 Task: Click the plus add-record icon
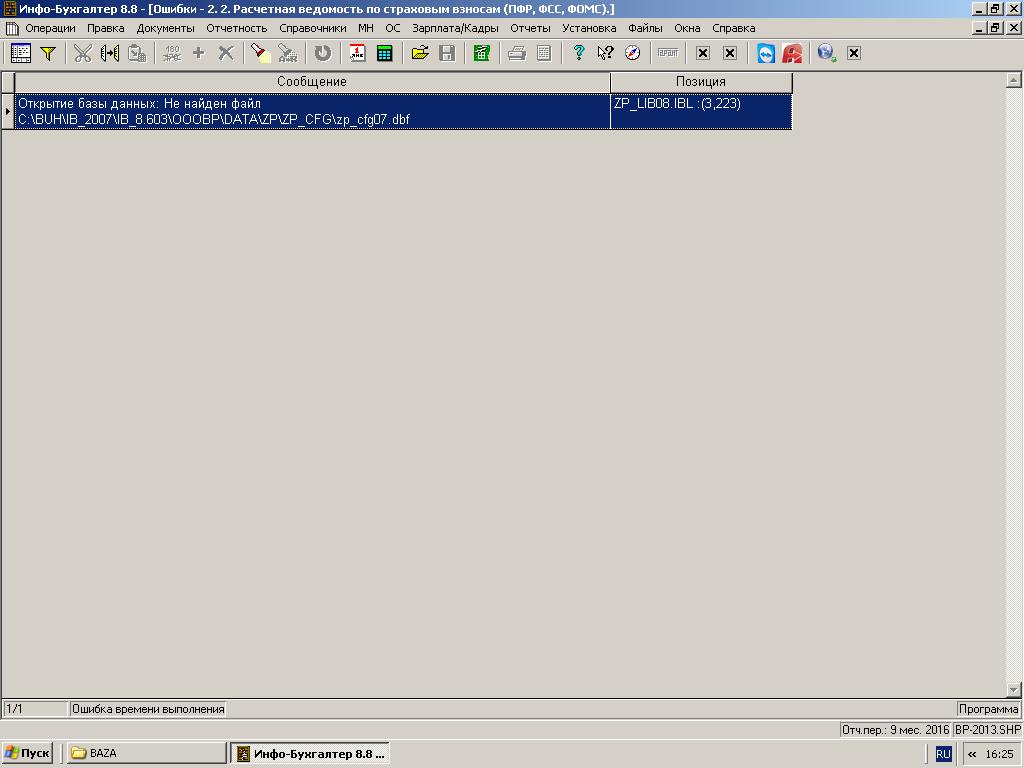pyautogui.click(x=199, y=53)
